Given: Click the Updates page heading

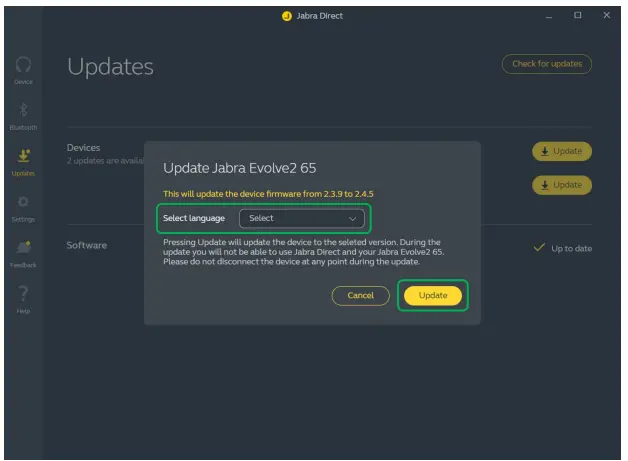Looking at the screenshot, I should [110, 66].
